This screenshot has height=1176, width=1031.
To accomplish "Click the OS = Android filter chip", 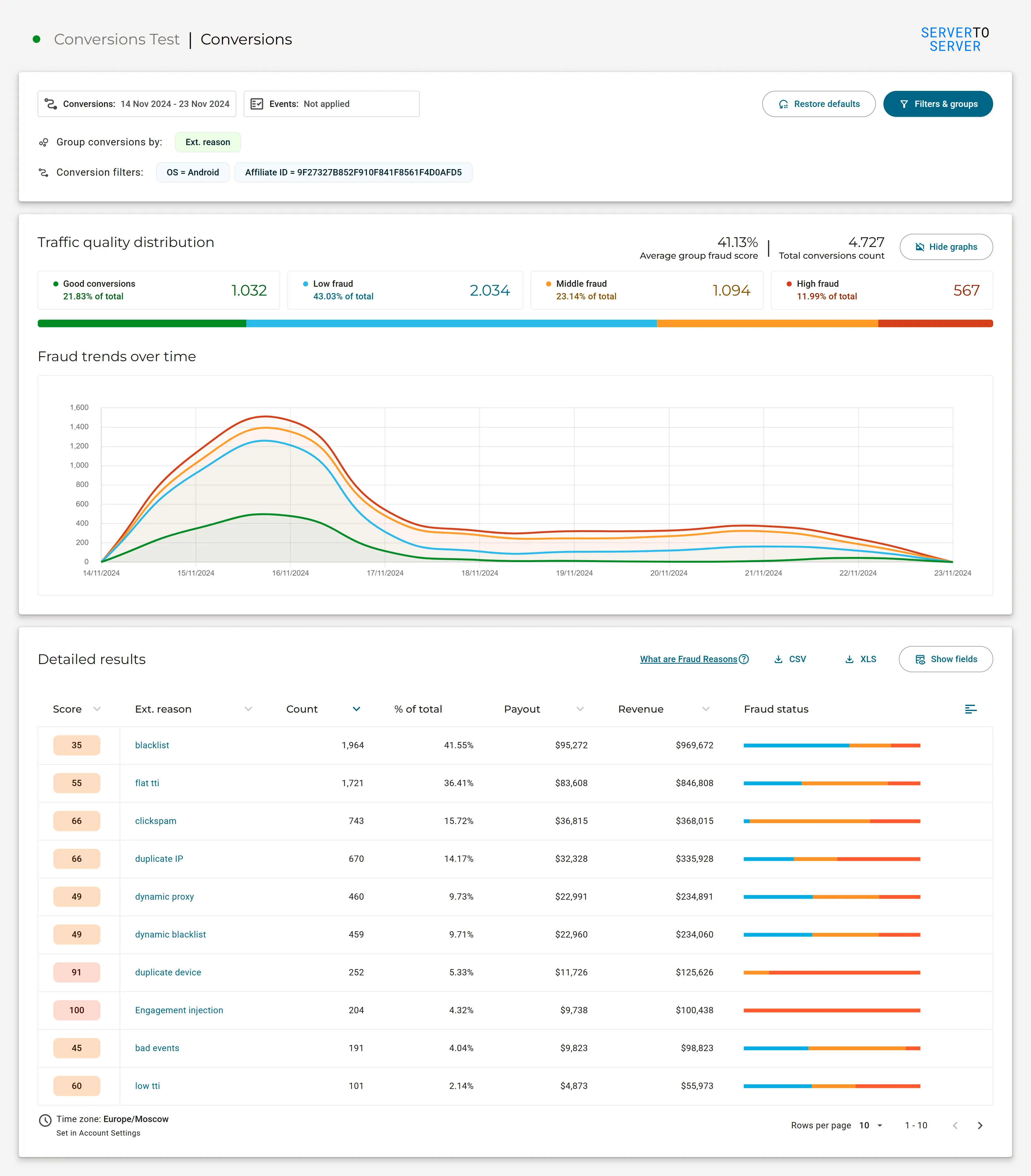I will pyautogui.click(x=193, y=173).
